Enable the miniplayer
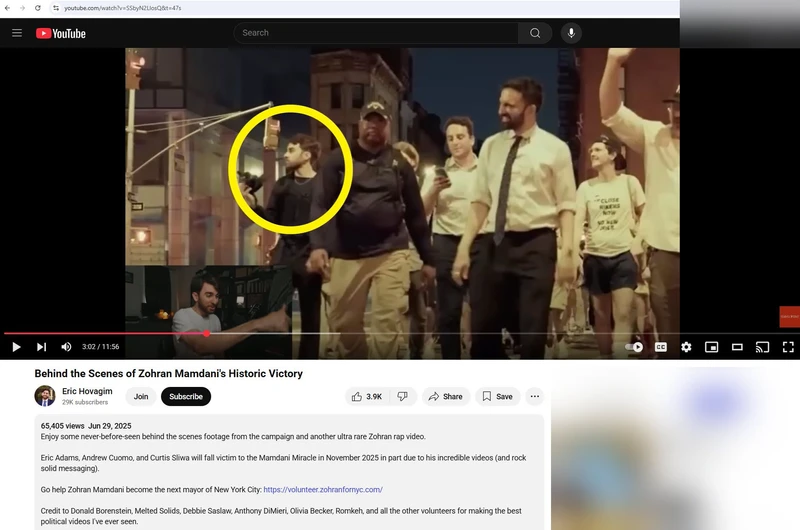The width and height of the screenshot is (800, 530). [x=712, y=347]
